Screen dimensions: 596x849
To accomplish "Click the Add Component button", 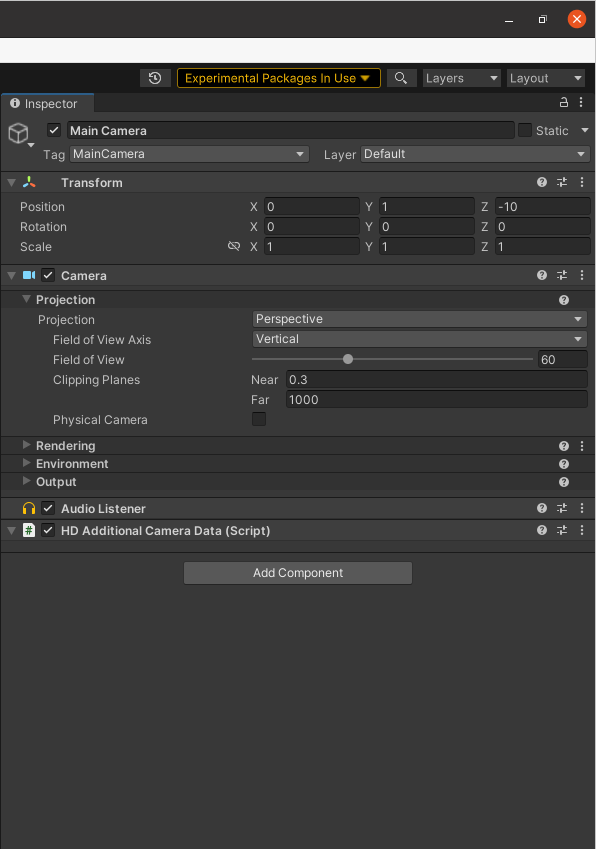I will 298,573.
